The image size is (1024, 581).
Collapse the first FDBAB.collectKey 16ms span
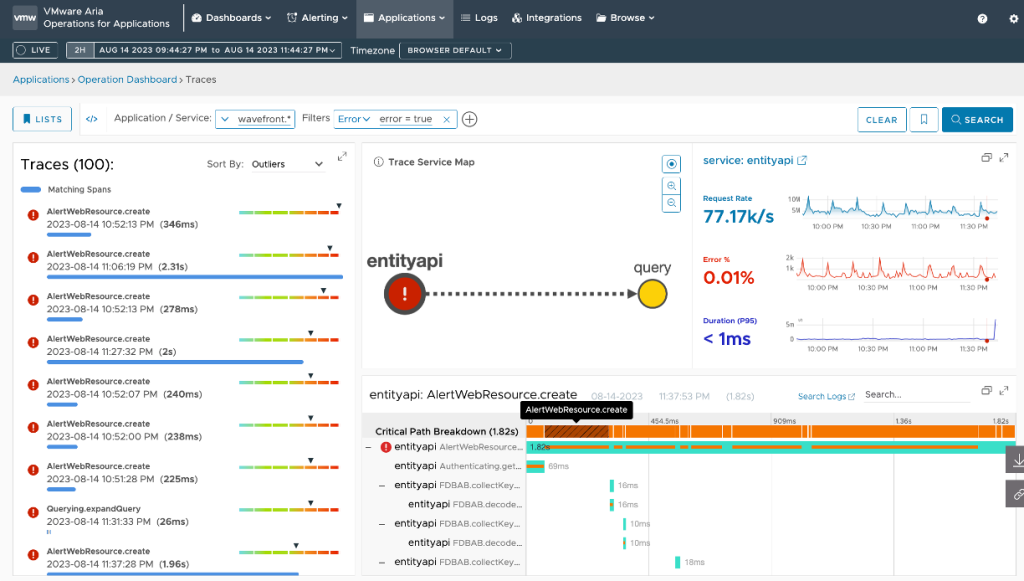pyautogui.click(x=382, y=486)
